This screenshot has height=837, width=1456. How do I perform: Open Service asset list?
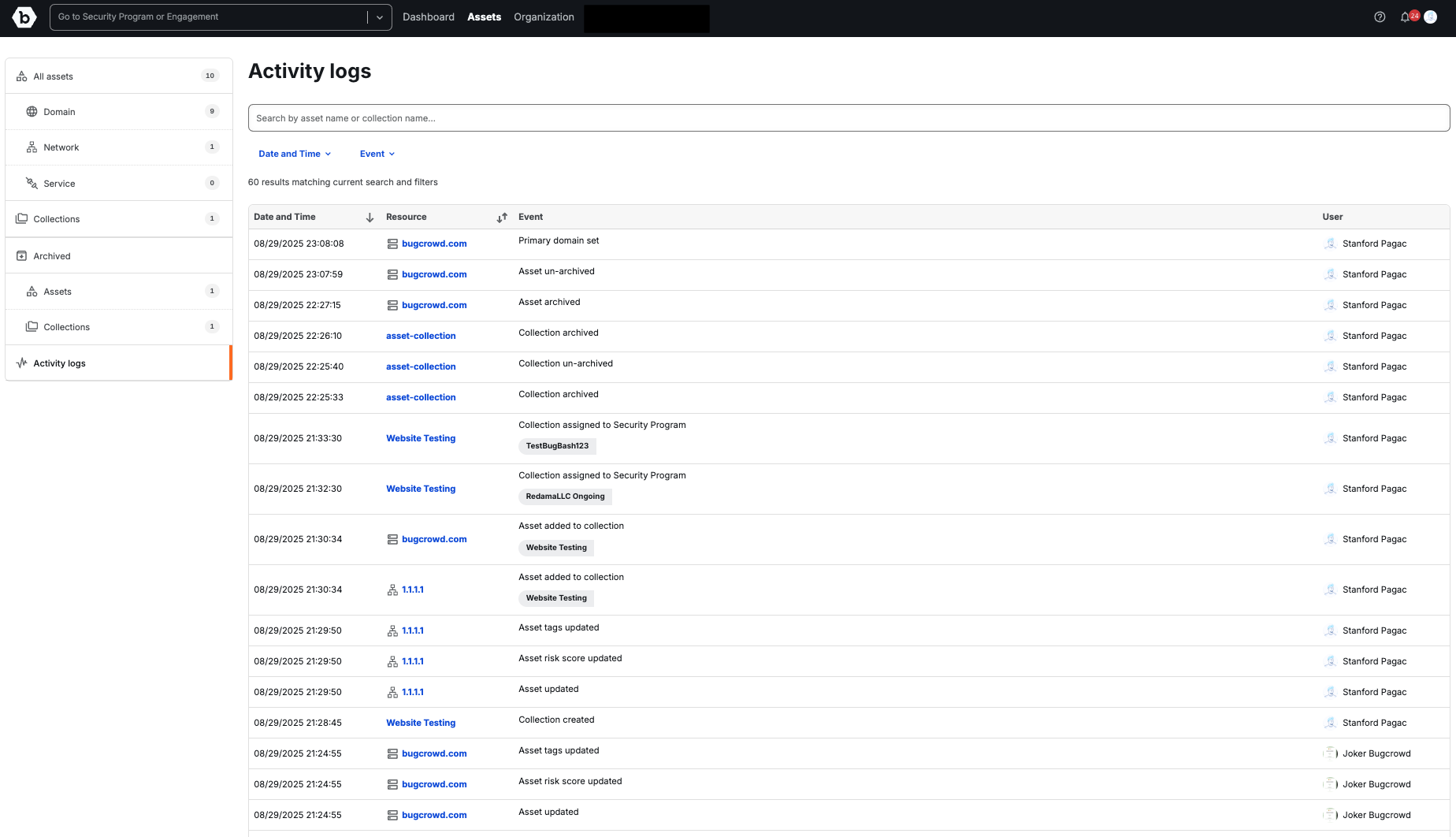pyautogui.click(x=119, y=183)
